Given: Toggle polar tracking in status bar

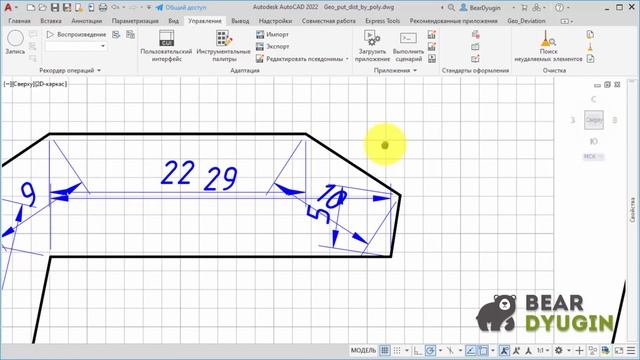Looking at the screenshot, I should point(430,350).
